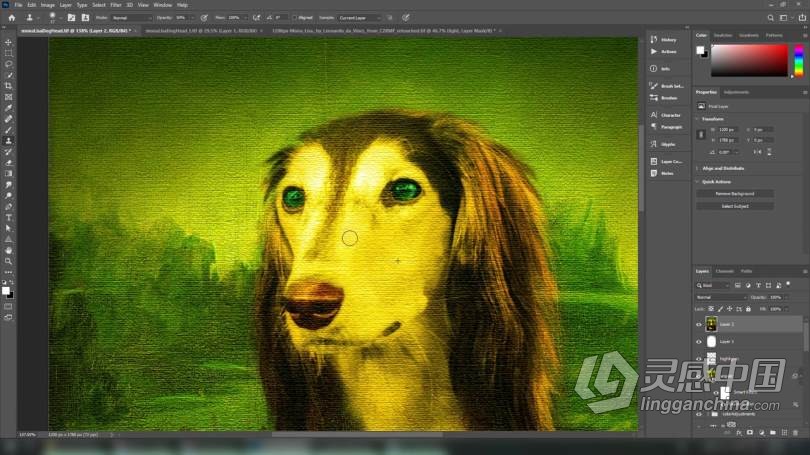The image size is (810, 455).
Task: Open the Image menu
Action: [x=48, y=5]
